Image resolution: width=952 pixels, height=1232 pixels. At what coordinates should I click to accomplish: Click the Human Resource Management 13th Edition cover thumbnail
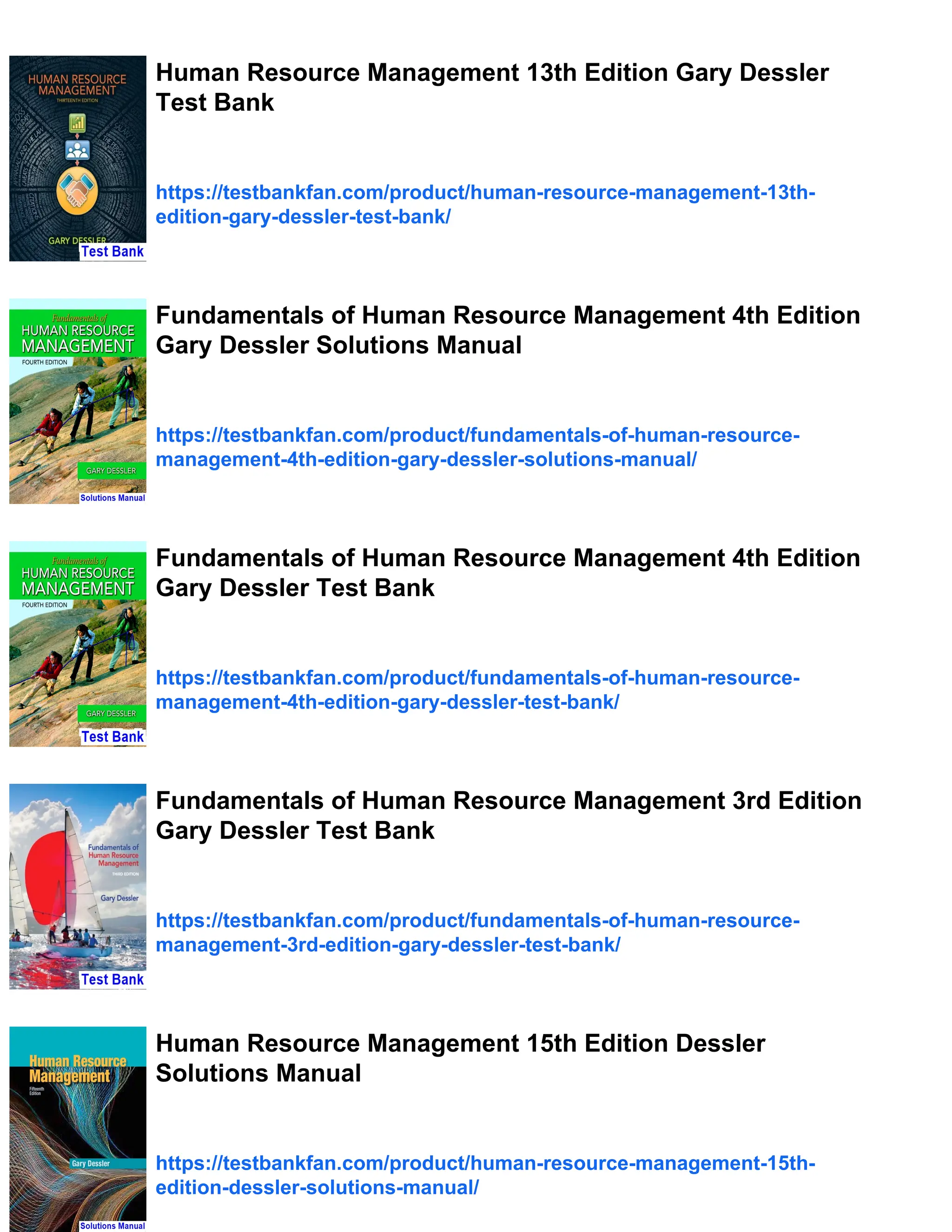coord(78,159)
